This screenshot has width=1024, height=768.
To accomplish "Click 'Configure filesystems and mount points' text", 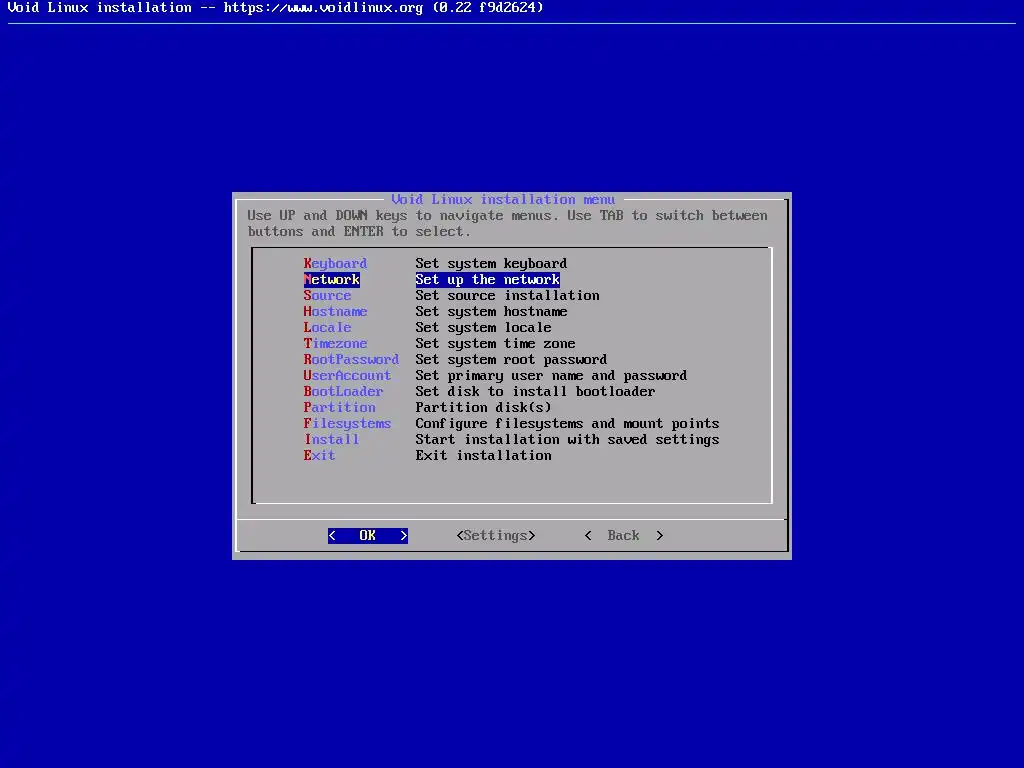I will click(568, 423).
